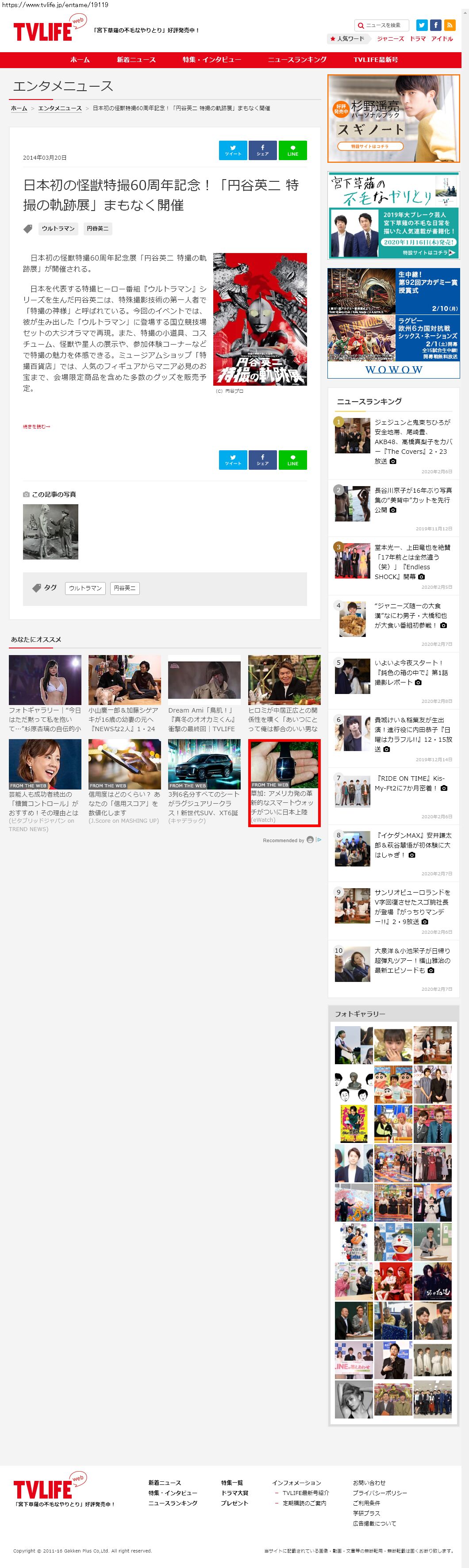Screen dimensions: 469x1568
Task: Select 特集・インタビュー in the red menu
Action: click(211, 60)
